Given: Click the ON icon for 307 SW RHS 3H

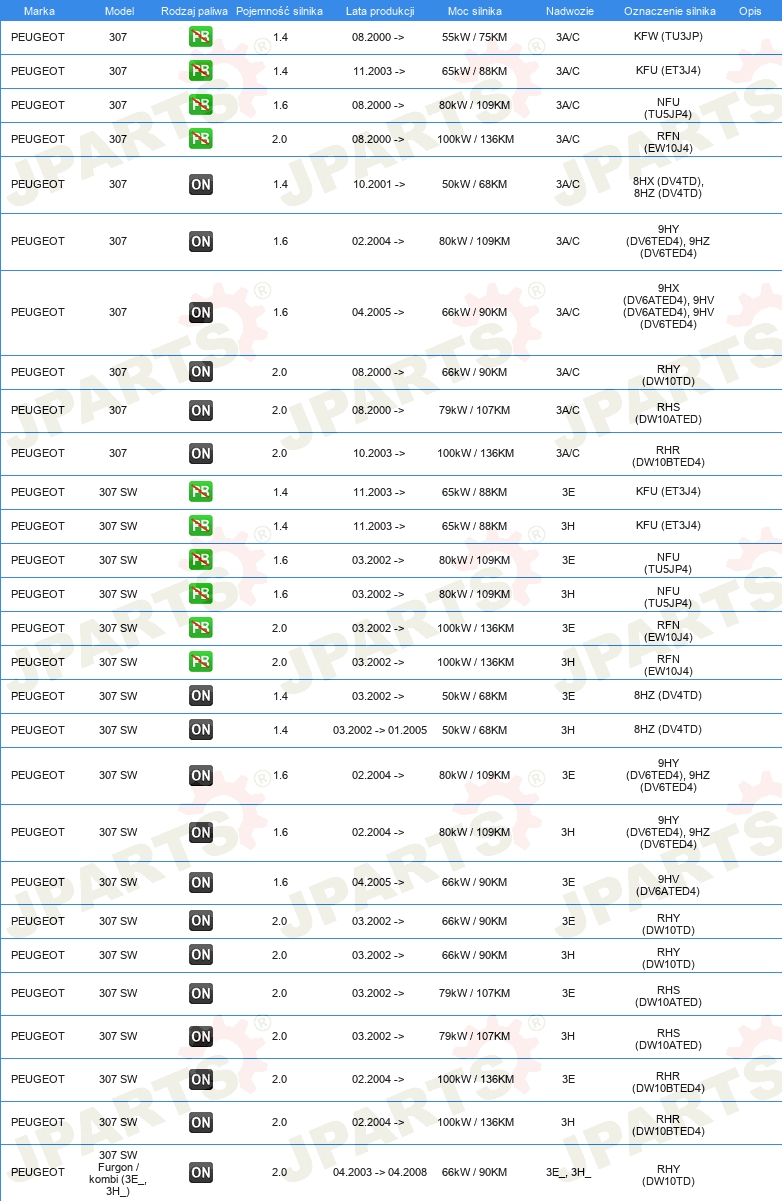Looking at the screenshot, I should click(201, 1036).
